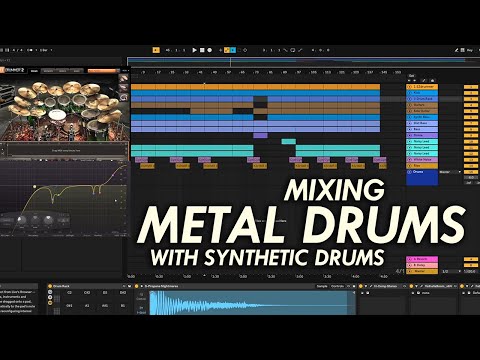Viewport: 480px width, 360px height.
Task: Select the Dist Bass track header
Action: click(x=422, y=123)
